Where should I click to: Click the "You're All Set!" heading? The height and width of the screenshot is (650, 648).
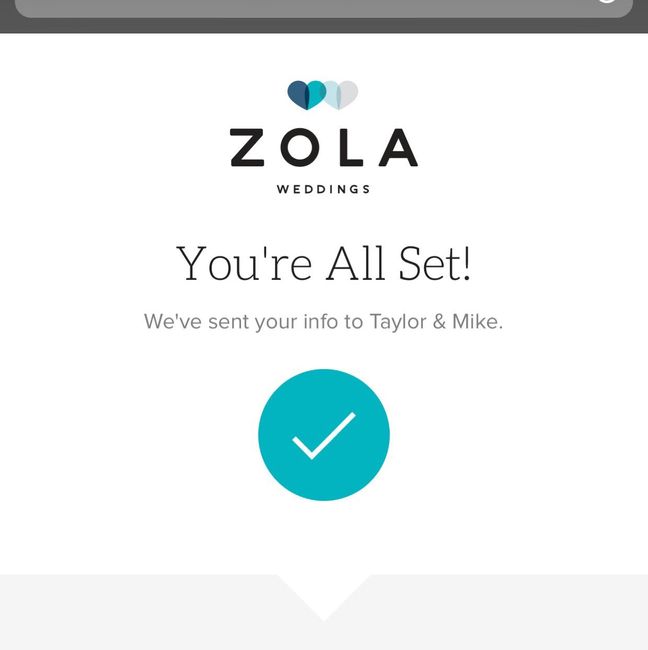click(323, 264)
